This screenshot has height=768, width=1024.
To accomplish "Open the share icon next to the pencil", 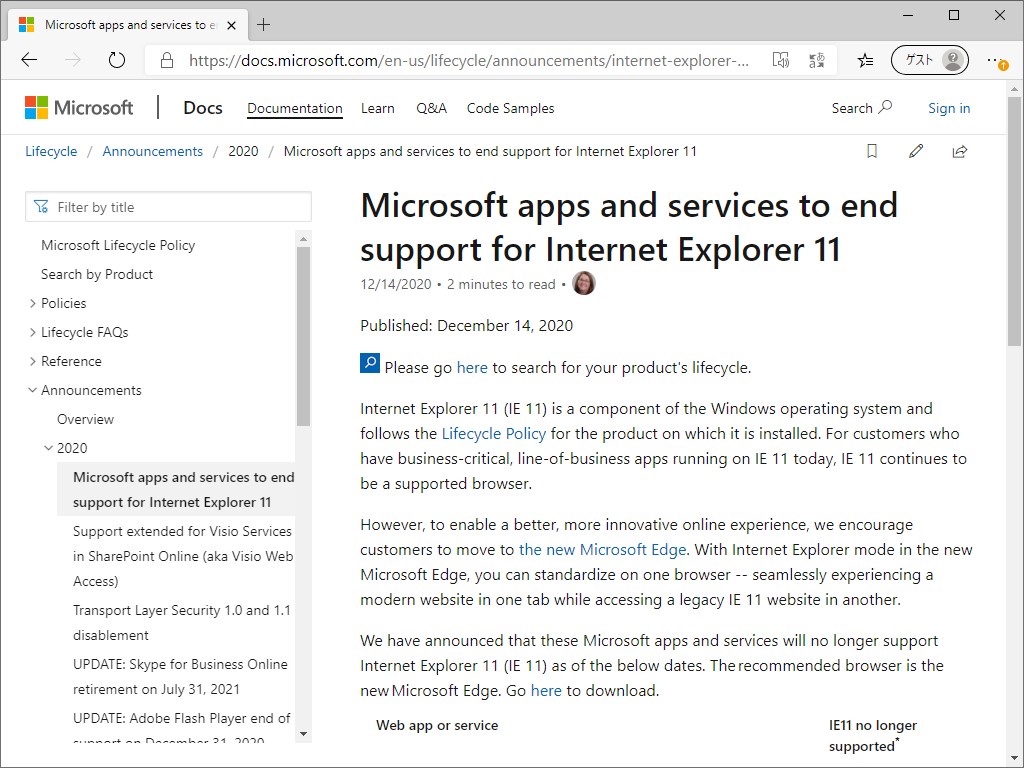I will (959, 151).
